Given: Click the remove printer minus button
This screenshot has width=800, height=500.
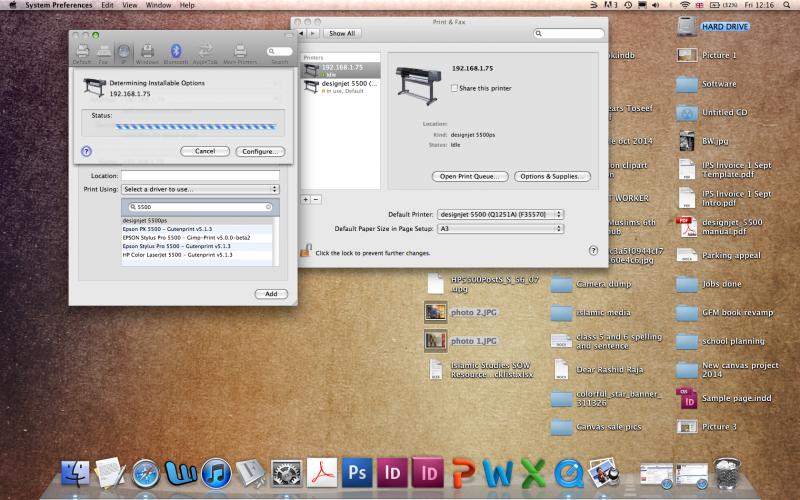Looking at the screenshot, I should pyautogui.click(x=316, y=199).
